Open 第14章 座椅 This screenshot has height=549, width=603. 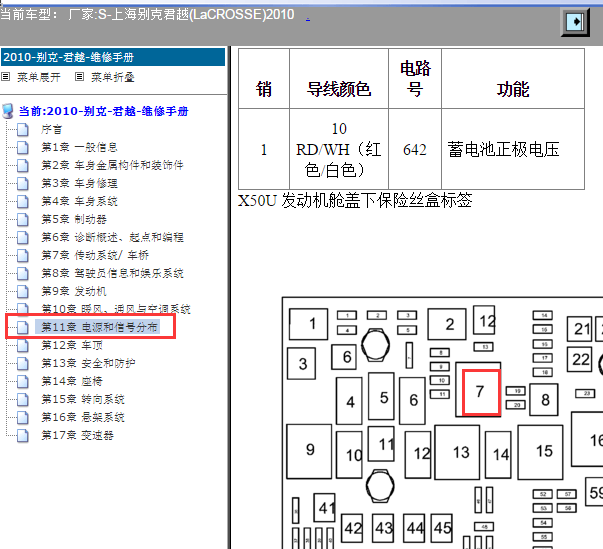(72, 381)
